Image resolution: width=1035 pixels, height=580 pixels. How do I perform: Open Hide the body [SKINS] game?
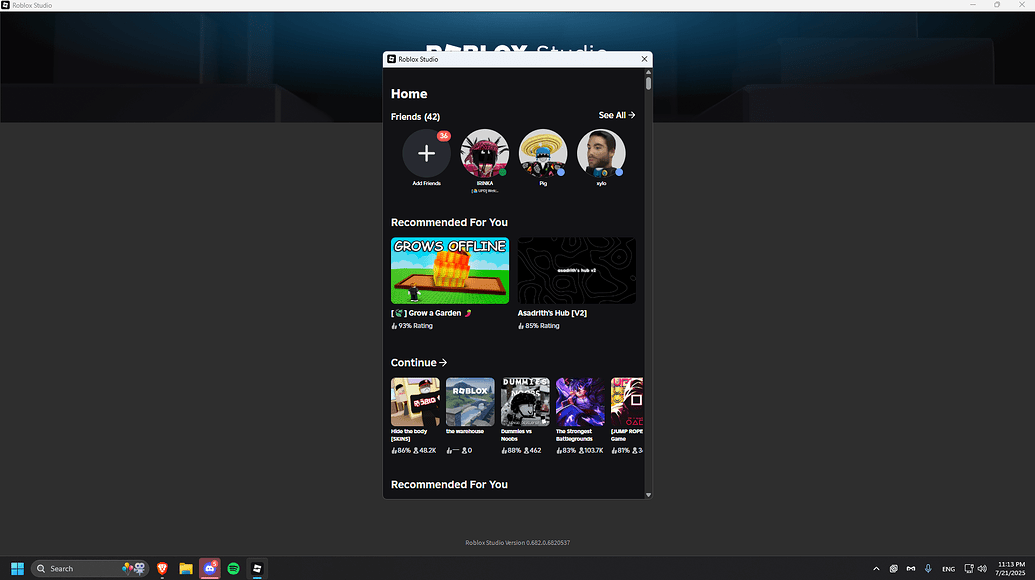pos(415,402)
